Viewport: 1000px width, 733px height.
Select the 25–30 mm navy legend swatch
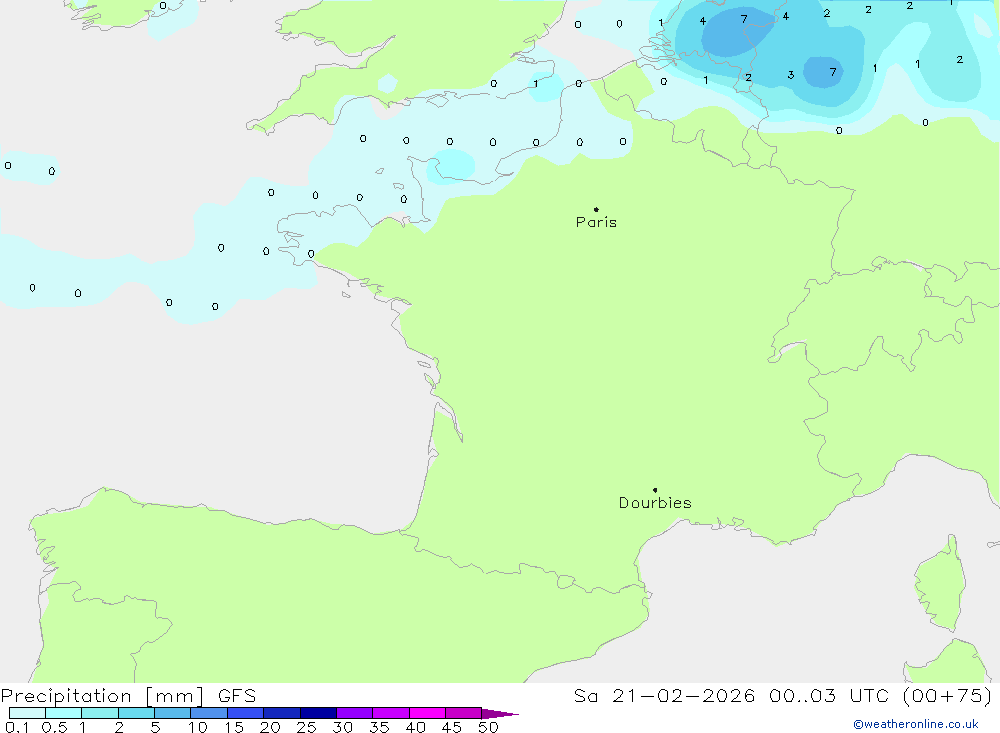click(318, 713)
